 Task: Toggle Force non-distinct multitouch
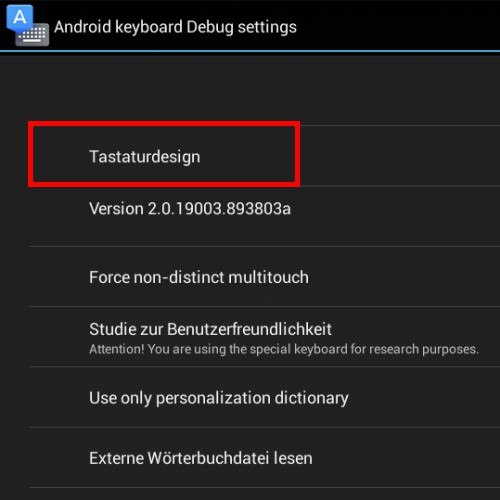[x=265, y=277]
